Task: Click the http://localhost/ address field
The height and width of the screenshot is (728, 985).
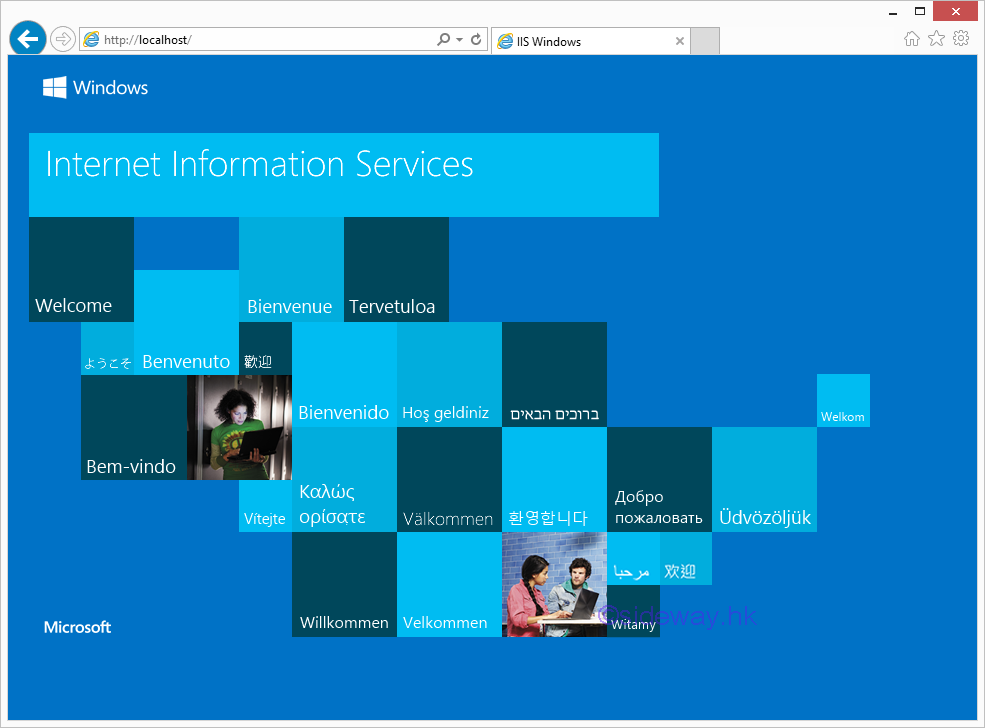Action: (260, 40)
